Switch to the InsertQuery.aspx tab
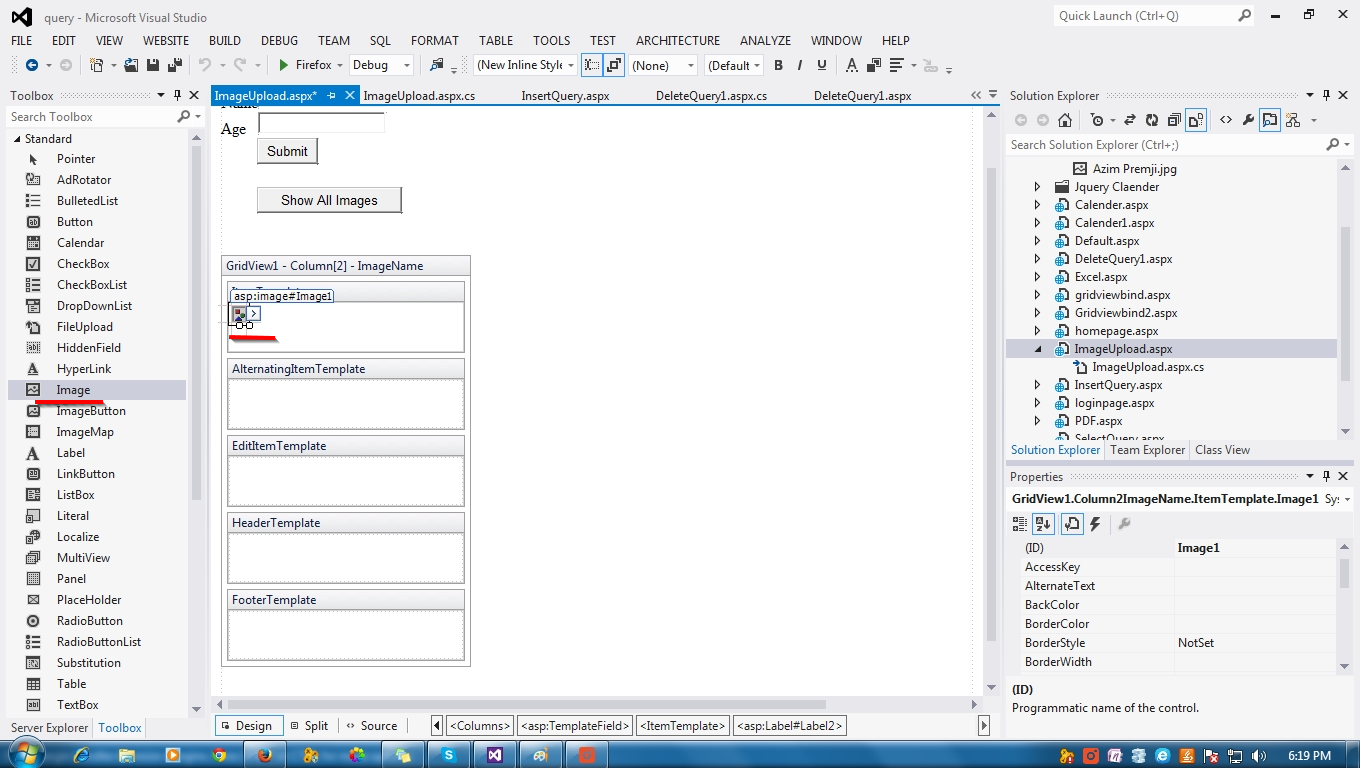This screenshot has height=768, width=1360. point(565,96)
